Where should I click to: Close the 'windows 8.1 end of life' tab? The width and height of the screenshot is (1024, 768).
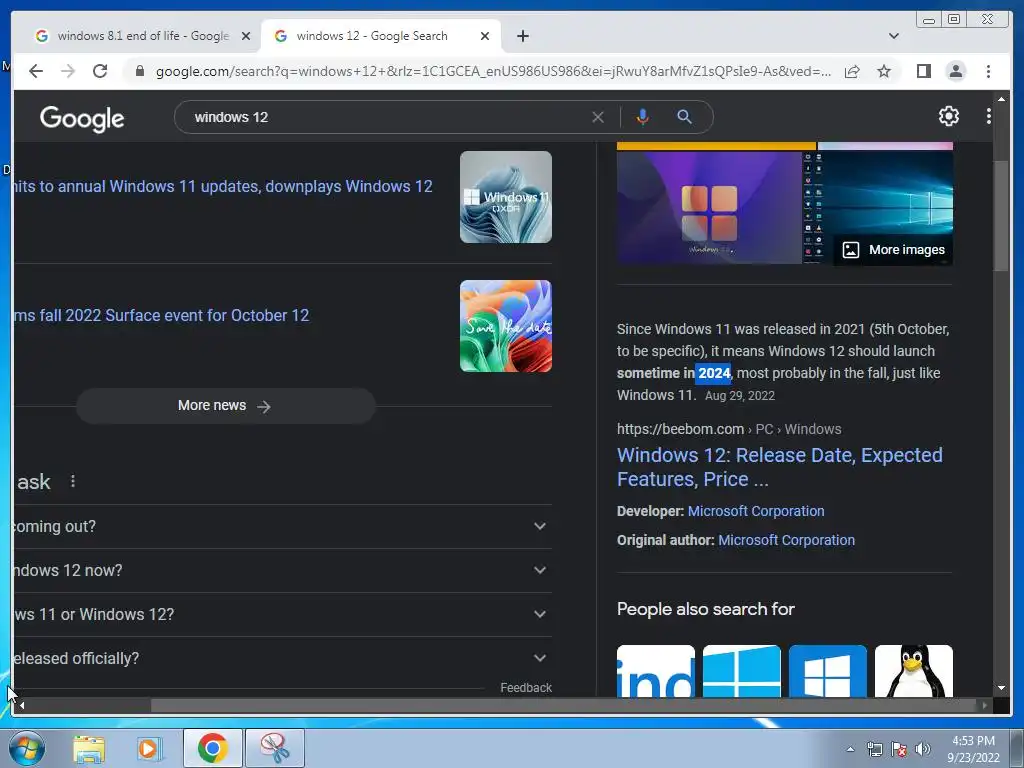pyautogui.click(x=246, y=36)
